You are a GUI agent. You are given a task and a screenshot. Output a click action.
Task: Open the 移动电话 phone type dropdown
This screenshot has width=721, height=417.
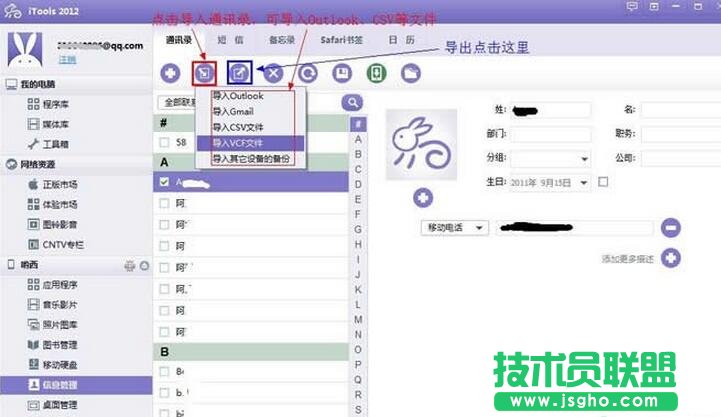[x=454, y=228]
